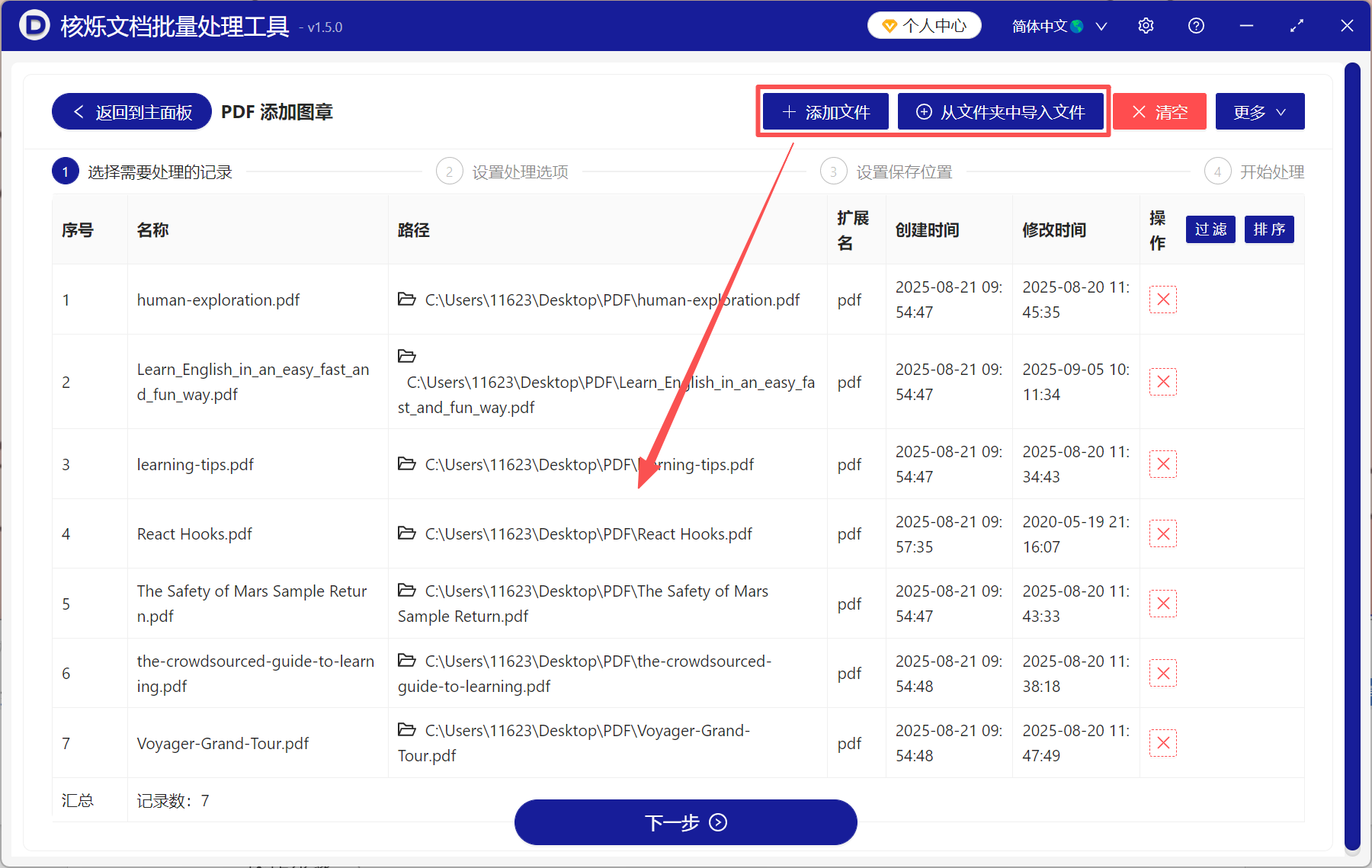Open the help question mark icon
Image resolution: width=1372 pixels, height=868 pixels.
[1195, 25]
